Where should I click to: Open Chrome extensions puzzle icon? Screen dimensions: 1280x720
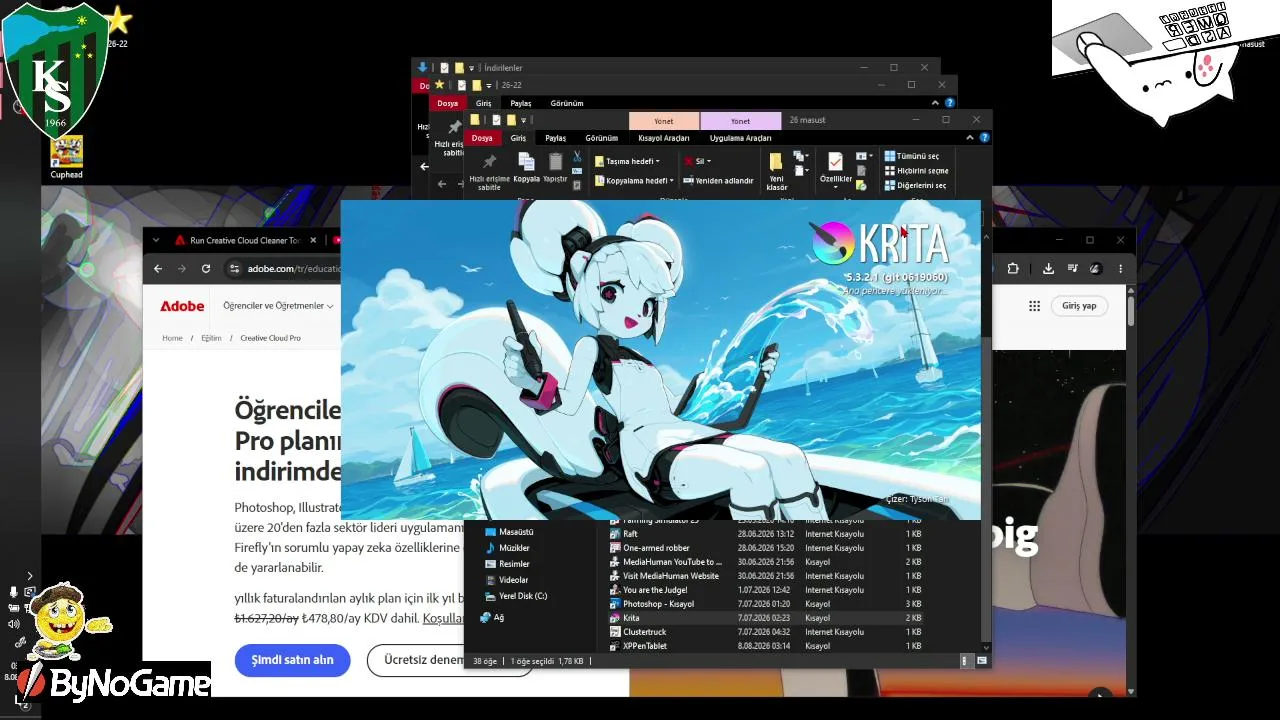click(x=1013, y=268)
